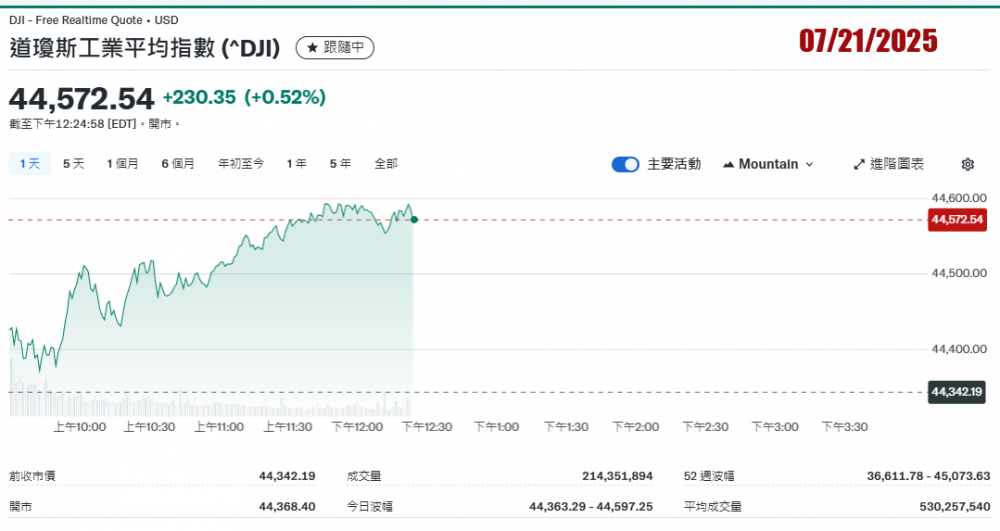The height and width of the screenshot is (531, 1000).
Task: Click the volume bars at chart bottom
Action: [x=200, y=406]
